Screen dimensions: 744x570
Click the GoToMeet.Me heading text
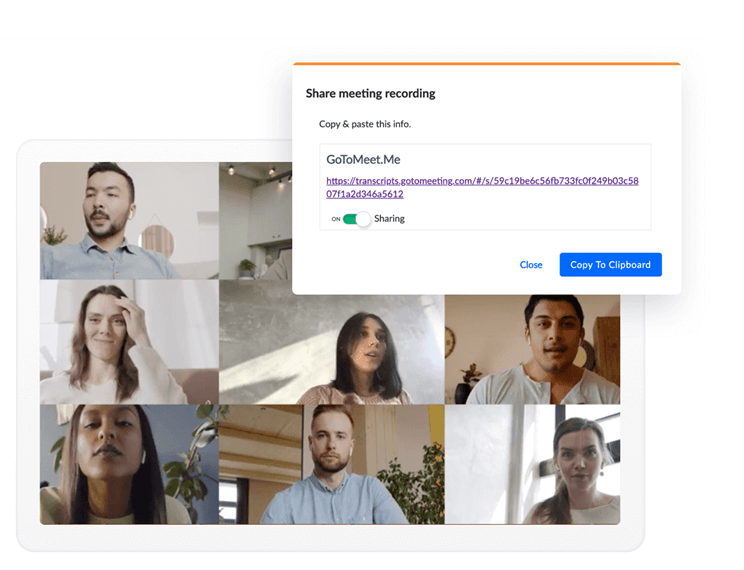[363, 159]
